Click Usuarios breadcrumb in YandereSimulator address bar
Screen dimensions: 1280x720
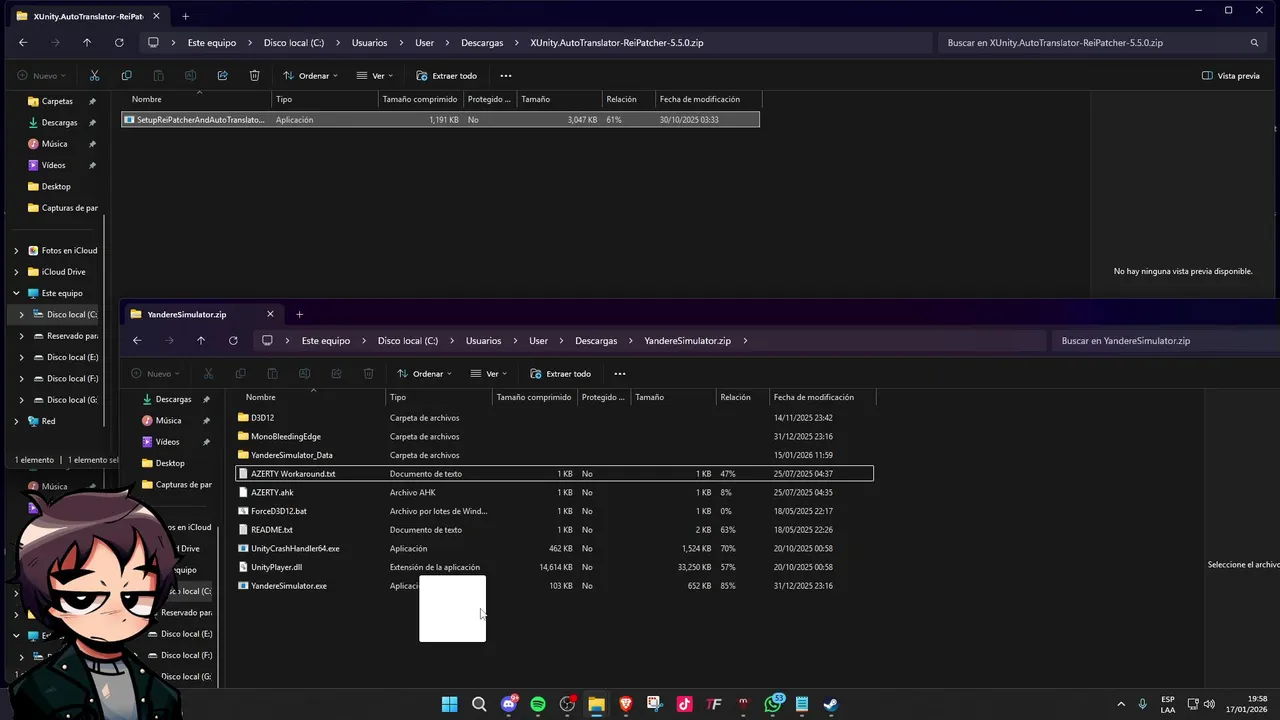tap(483, 341)
